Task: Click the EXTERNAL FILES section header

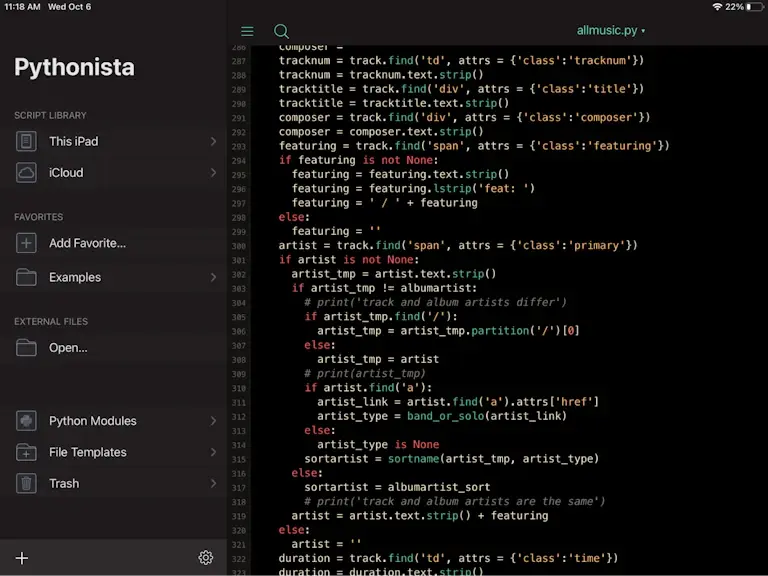Action: coord(51,321)
